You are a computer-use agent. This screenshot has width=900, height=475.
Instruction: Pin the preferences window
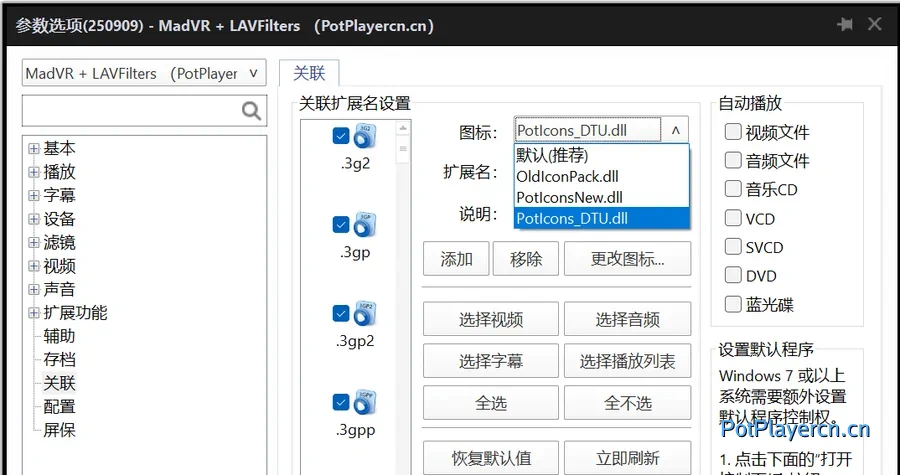(x=844, y=24)
